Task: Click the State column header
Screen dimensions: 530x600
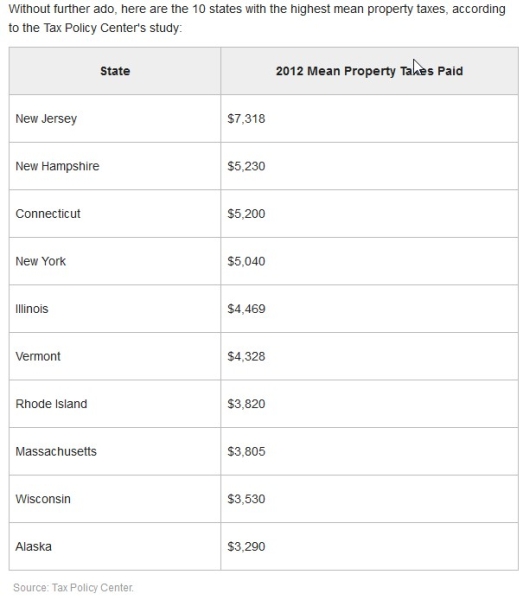Action: (x=115, y=71)
